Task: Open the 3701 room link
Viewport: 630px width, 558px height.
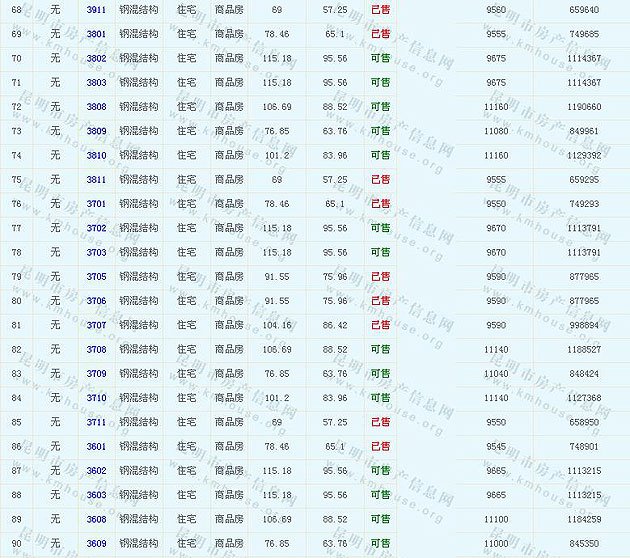Action: coord(96,204)
